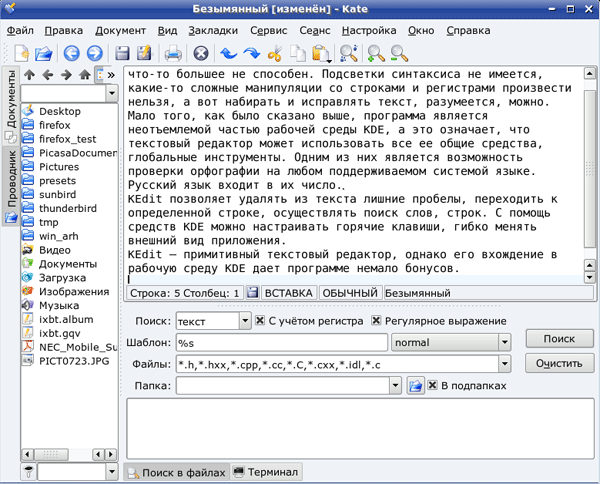600x484 pixels.
Task: Cut selection with the scissors icon
Action: [x=274, y=53]
